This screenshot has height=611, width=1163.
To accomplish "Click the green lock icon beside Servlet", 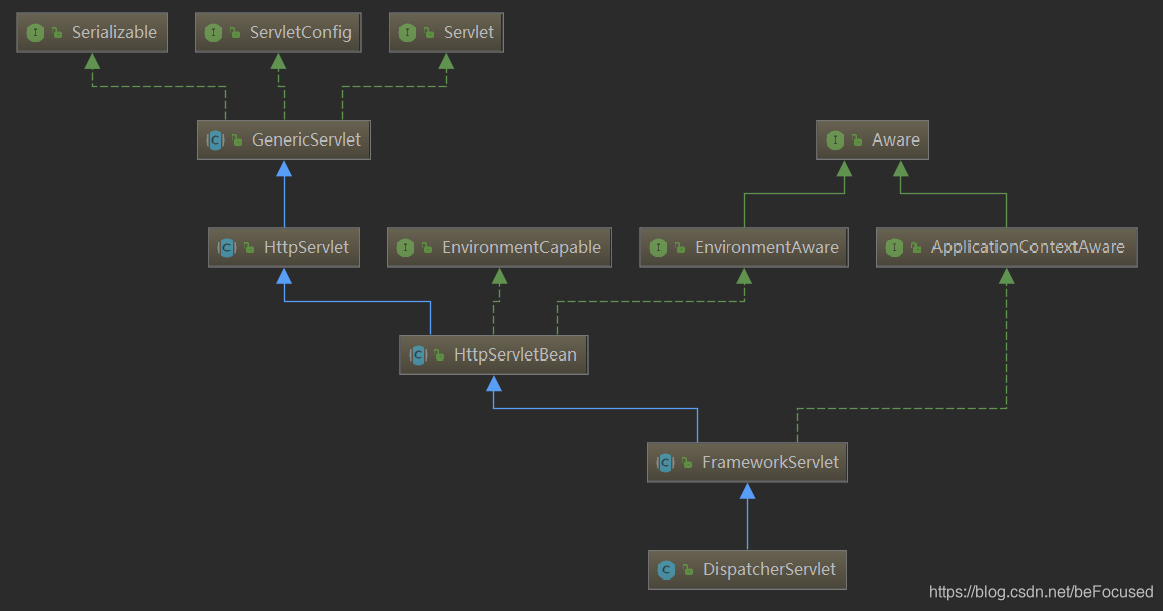I will [429, 33].
